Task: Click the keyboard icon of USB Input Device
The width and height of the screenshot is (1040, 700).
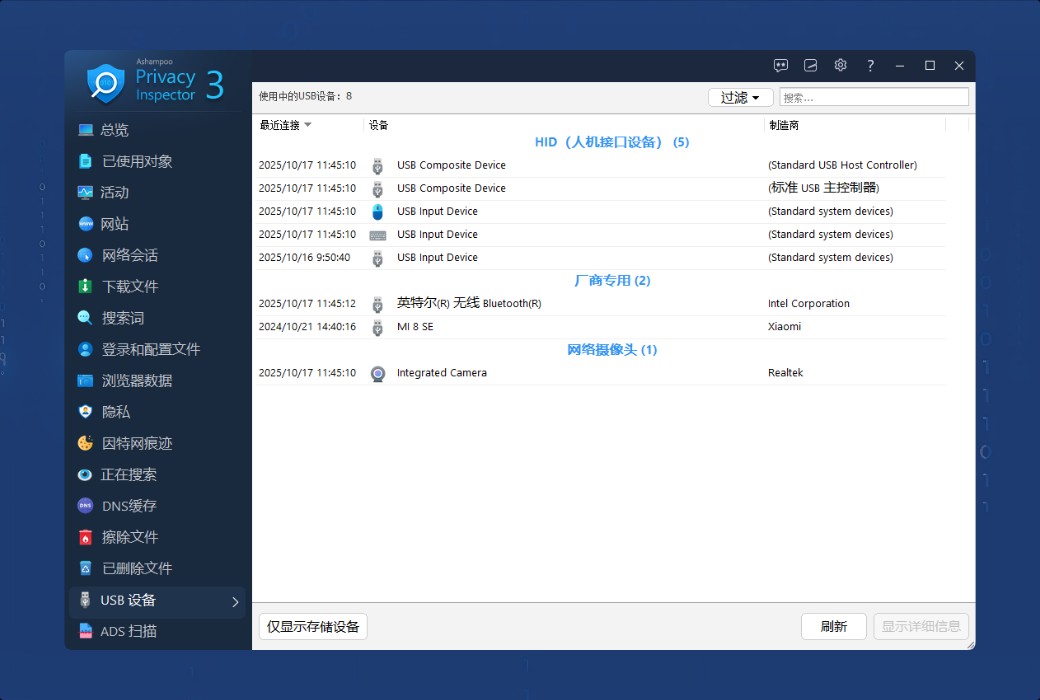Action: click(x=378, y=235)
